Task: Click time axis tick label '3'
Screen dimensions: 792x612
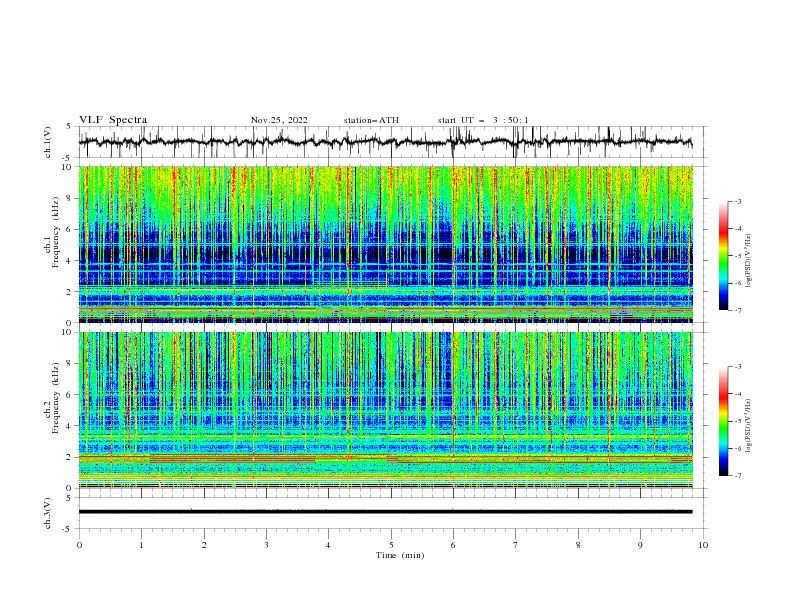Action: click(x=266, y=545)
